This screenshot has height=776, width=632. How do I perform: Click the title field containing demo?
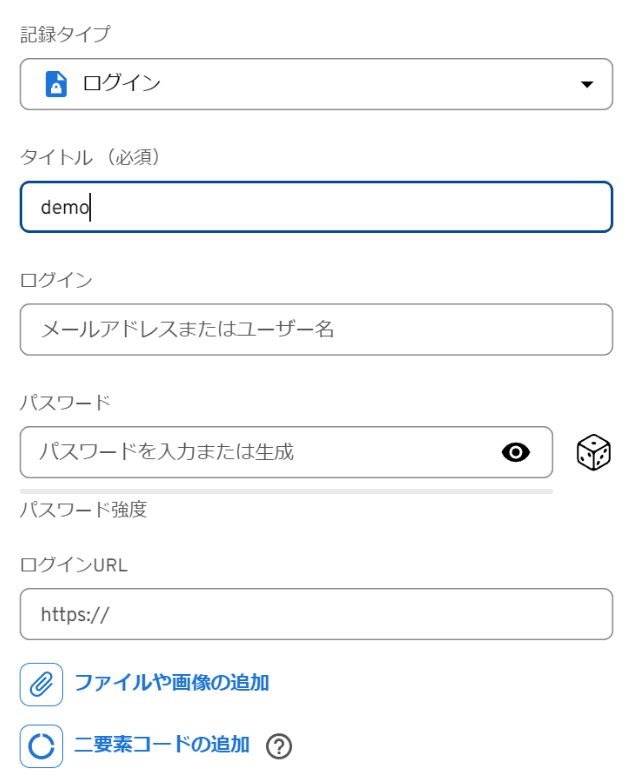(x=316, y=207)
